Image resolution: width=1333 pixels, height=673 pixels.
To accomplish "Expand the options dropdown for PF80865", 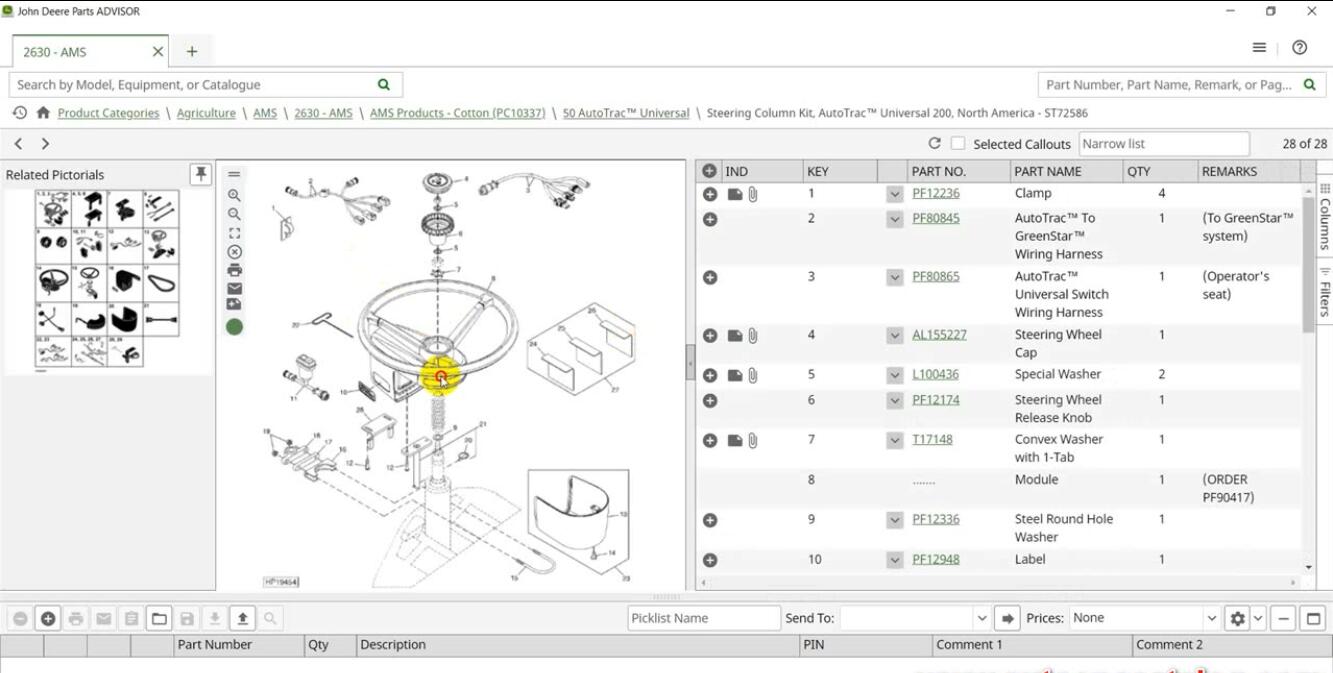I will (x=894, y=277).
